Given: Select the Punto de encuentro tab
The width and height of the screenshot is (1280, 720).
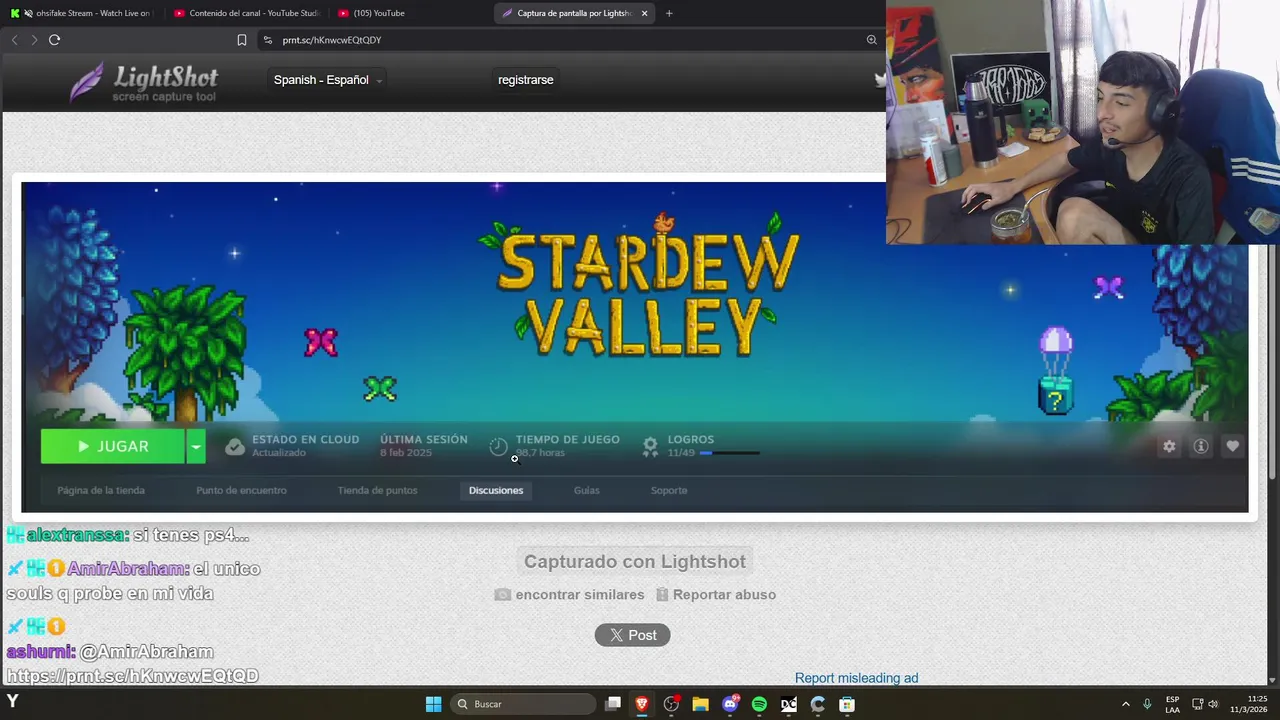Looking at the screenshot, I should (x=241, y=490).
